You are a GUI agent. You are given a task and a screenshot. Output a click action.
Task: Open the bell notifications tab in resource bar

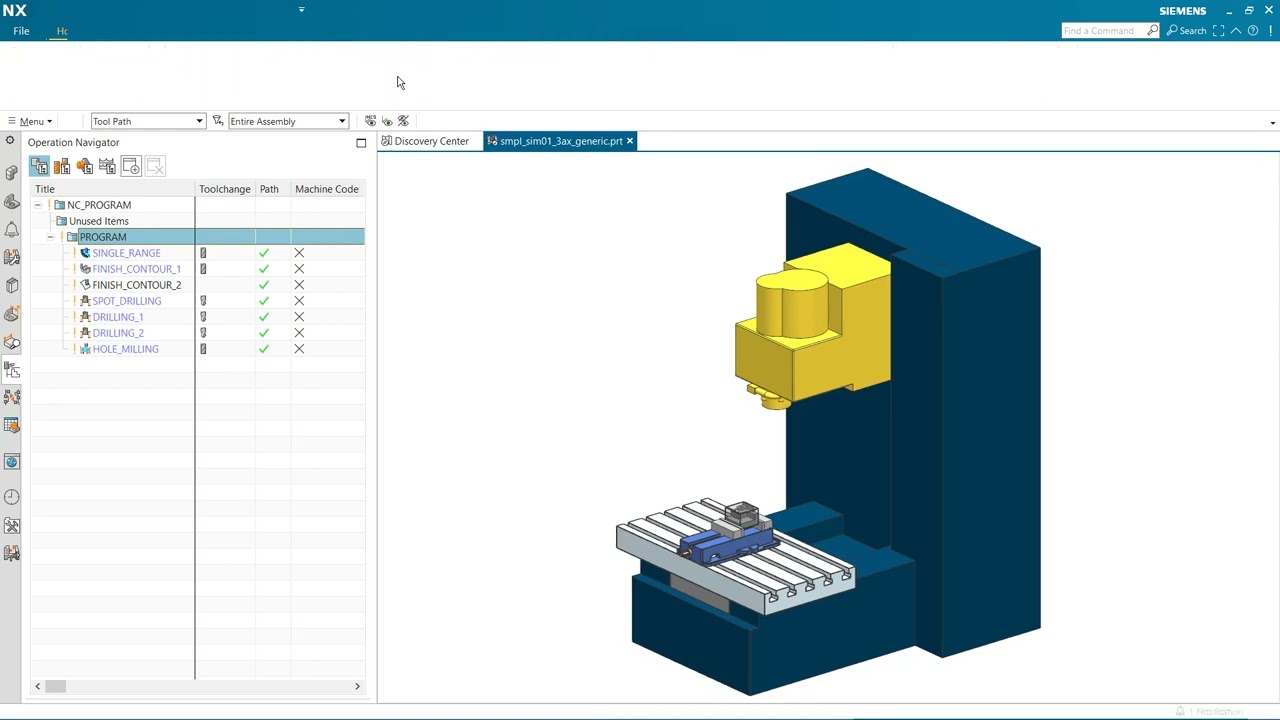12,229
